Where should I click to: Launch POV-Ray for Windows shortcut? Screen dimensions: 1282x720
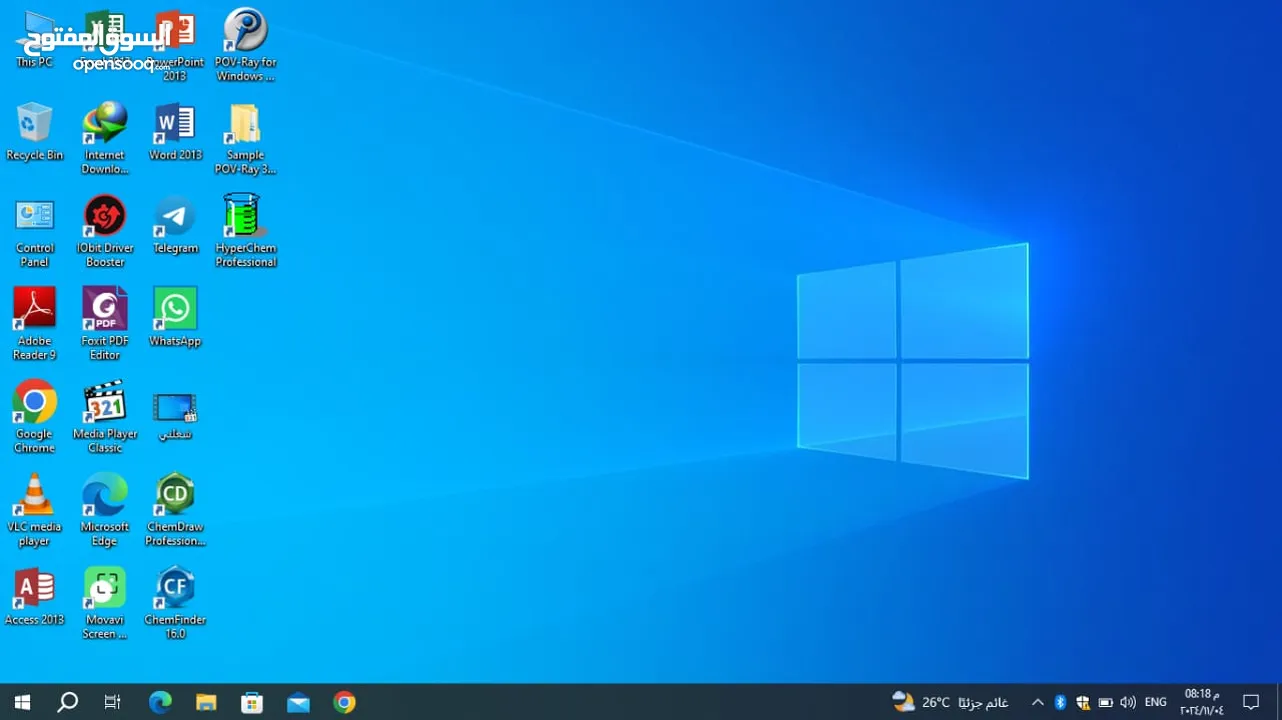pyautogui.click(x=245, y=45)
